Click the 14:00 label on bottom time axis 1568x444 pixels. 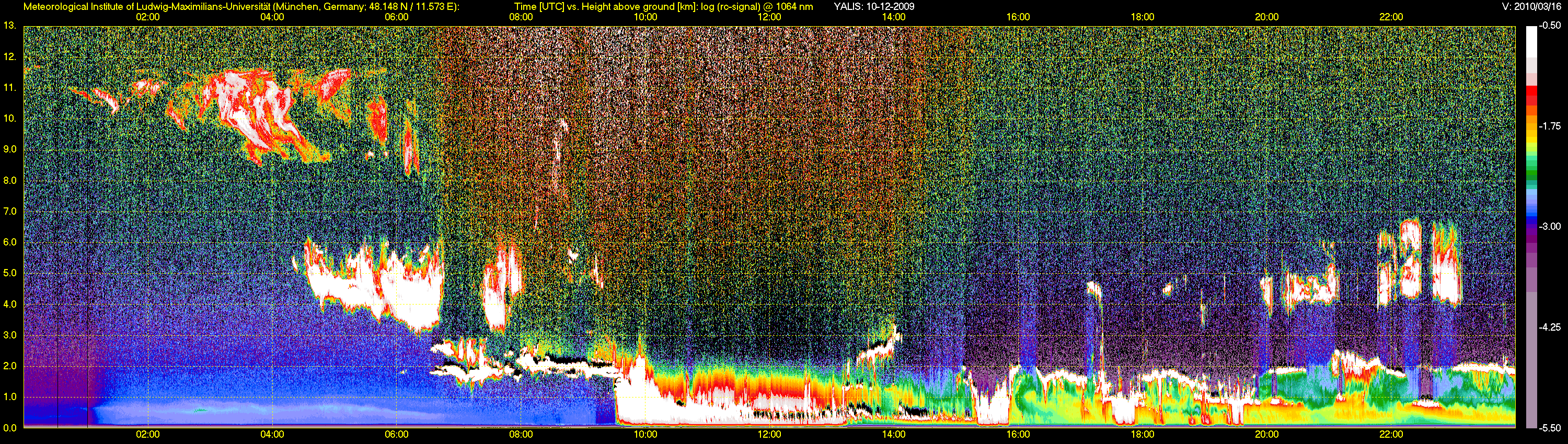pyautogui.click(x=894, y=434)
